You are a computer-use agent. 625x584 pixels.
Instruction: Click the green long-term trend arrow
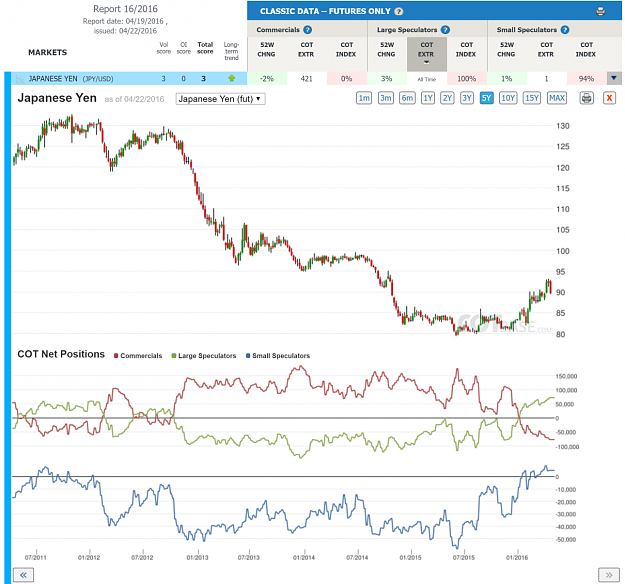coord(232,79)
